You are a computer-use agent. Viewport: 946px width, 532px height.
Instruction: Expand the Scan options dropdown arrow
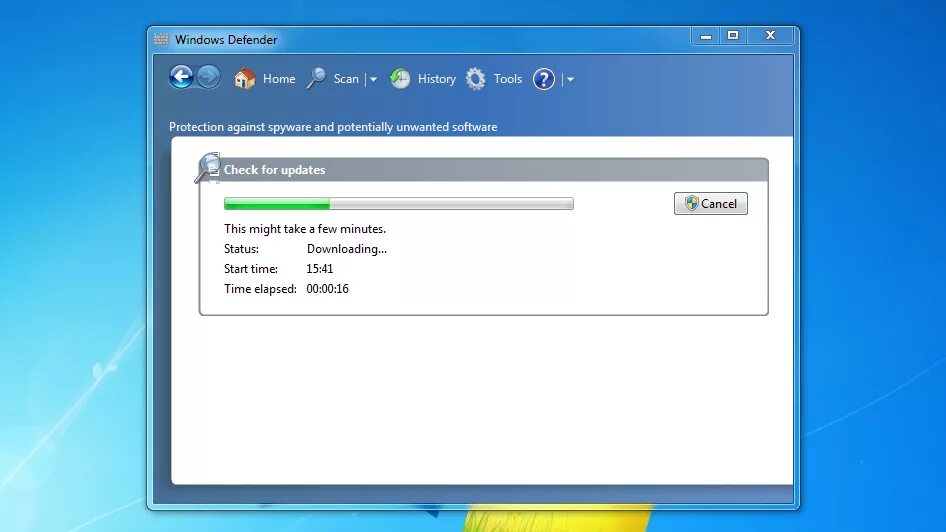373,79
